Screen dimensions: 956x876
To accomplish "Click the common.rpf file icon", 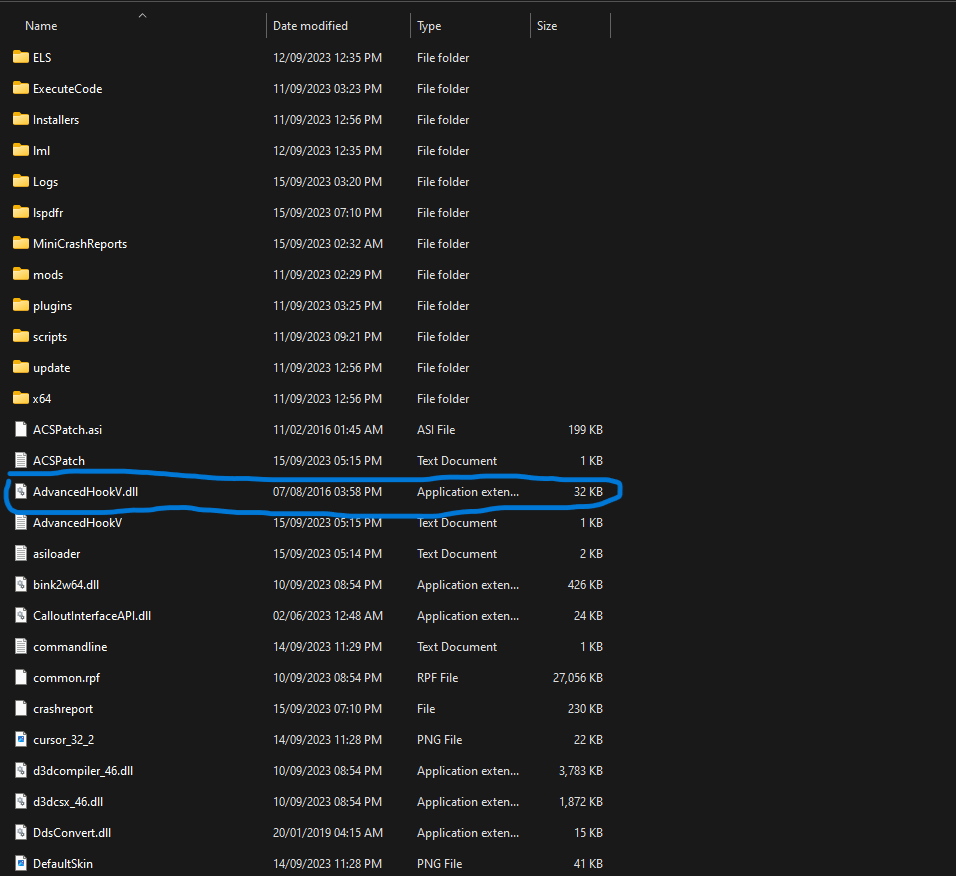I will (21, 677).
